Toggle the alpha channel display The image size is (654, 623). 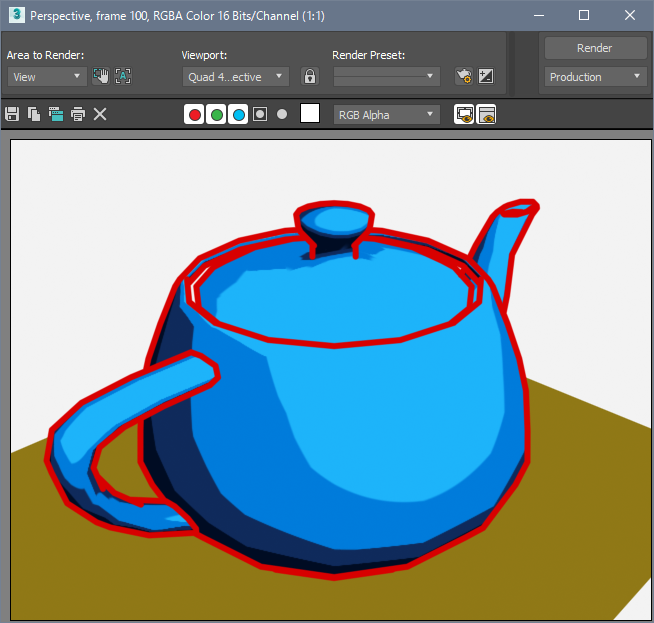coord(260,115)
